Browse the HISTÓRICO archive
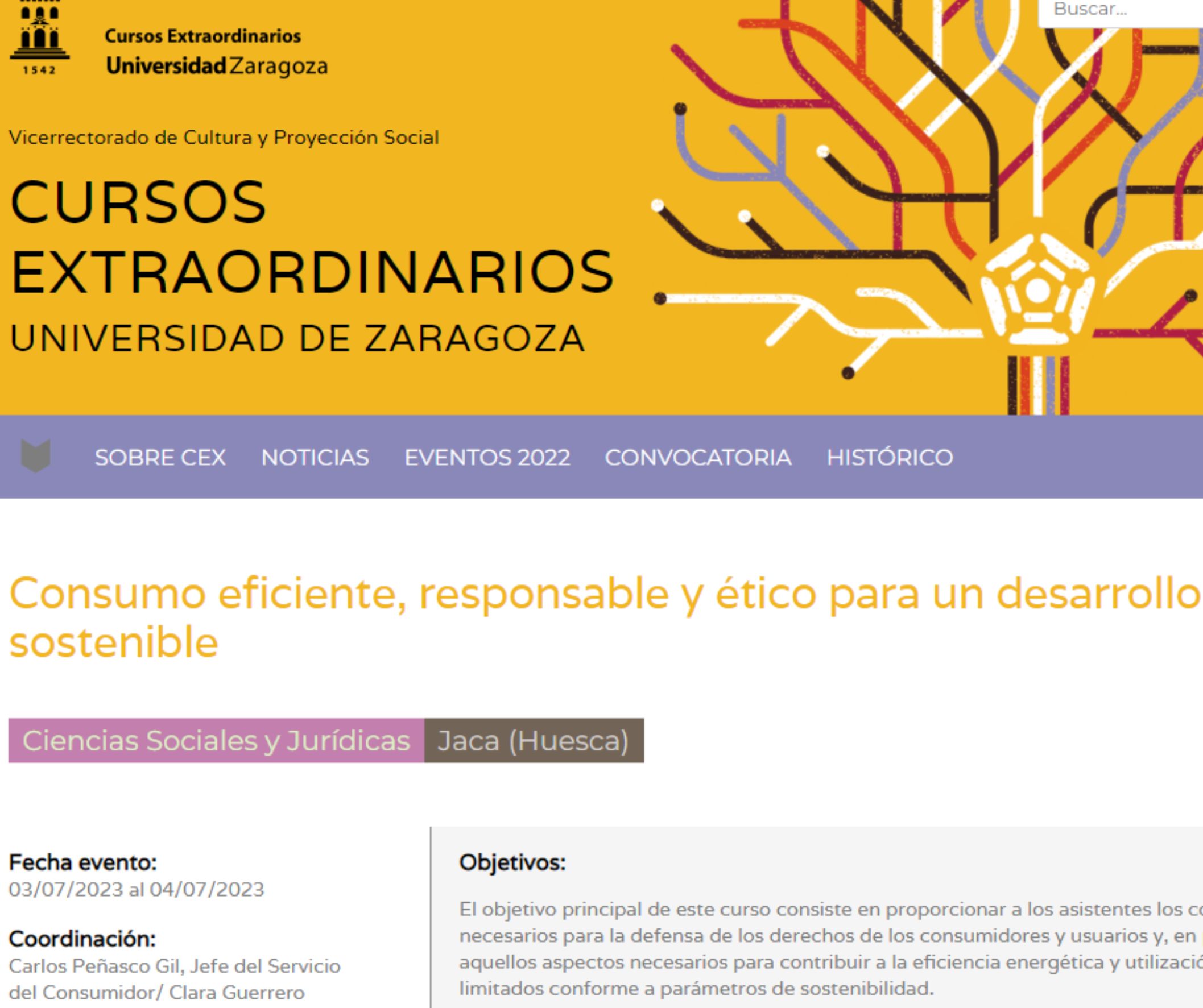This screenshot has width=1203, height=1008. 890,457
